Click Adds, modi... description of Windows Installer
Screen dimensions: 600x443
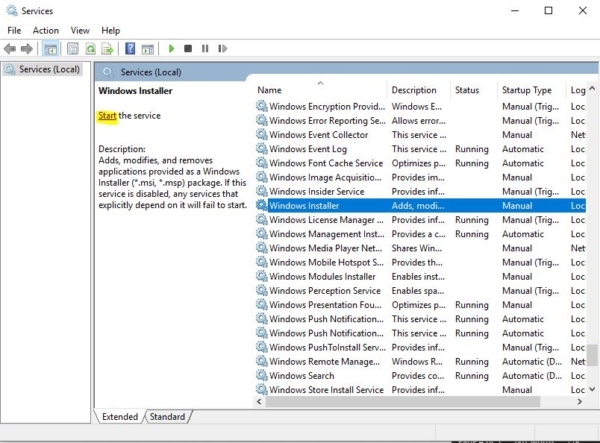[x=417, y=205]
